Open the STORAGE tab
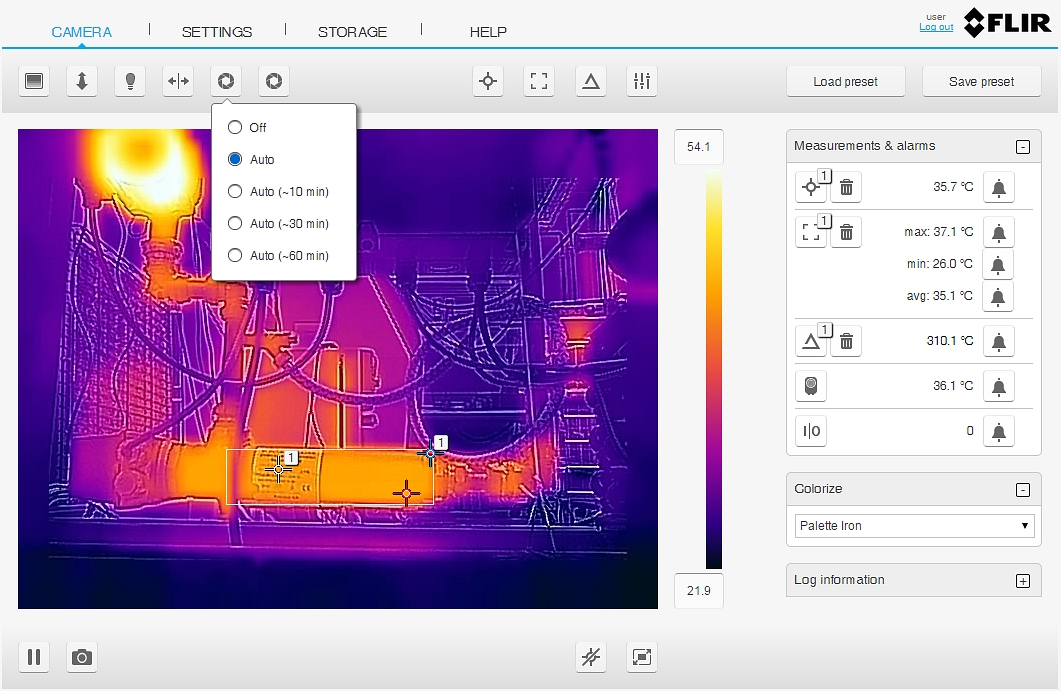The image size is (1061, 691). pyautogui.click(x=352, y=32)
